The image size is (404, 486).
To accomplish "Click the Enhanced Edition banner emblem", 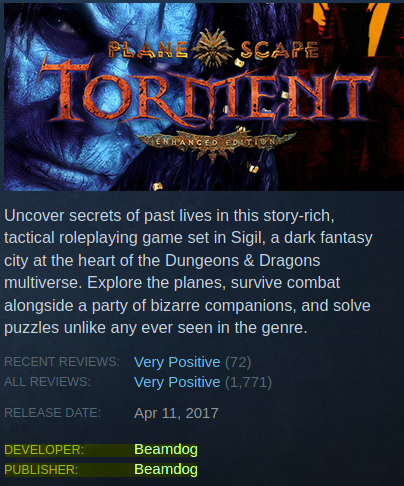I will pos(215,145).
